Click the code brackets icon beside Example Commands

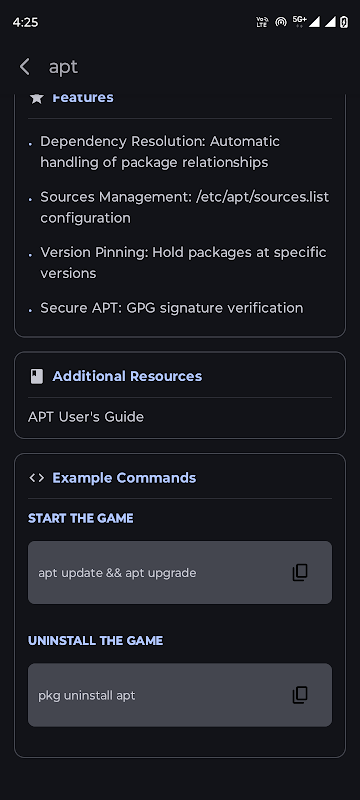[37, 478]
